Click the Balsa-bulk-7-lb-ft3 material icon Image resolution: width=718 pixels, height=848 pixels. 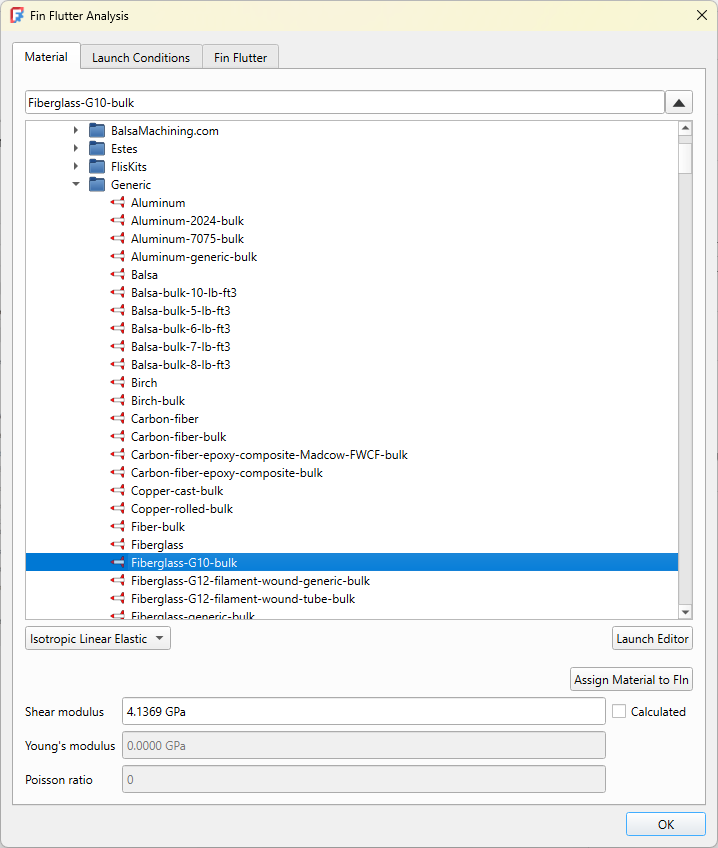(117, 347)
